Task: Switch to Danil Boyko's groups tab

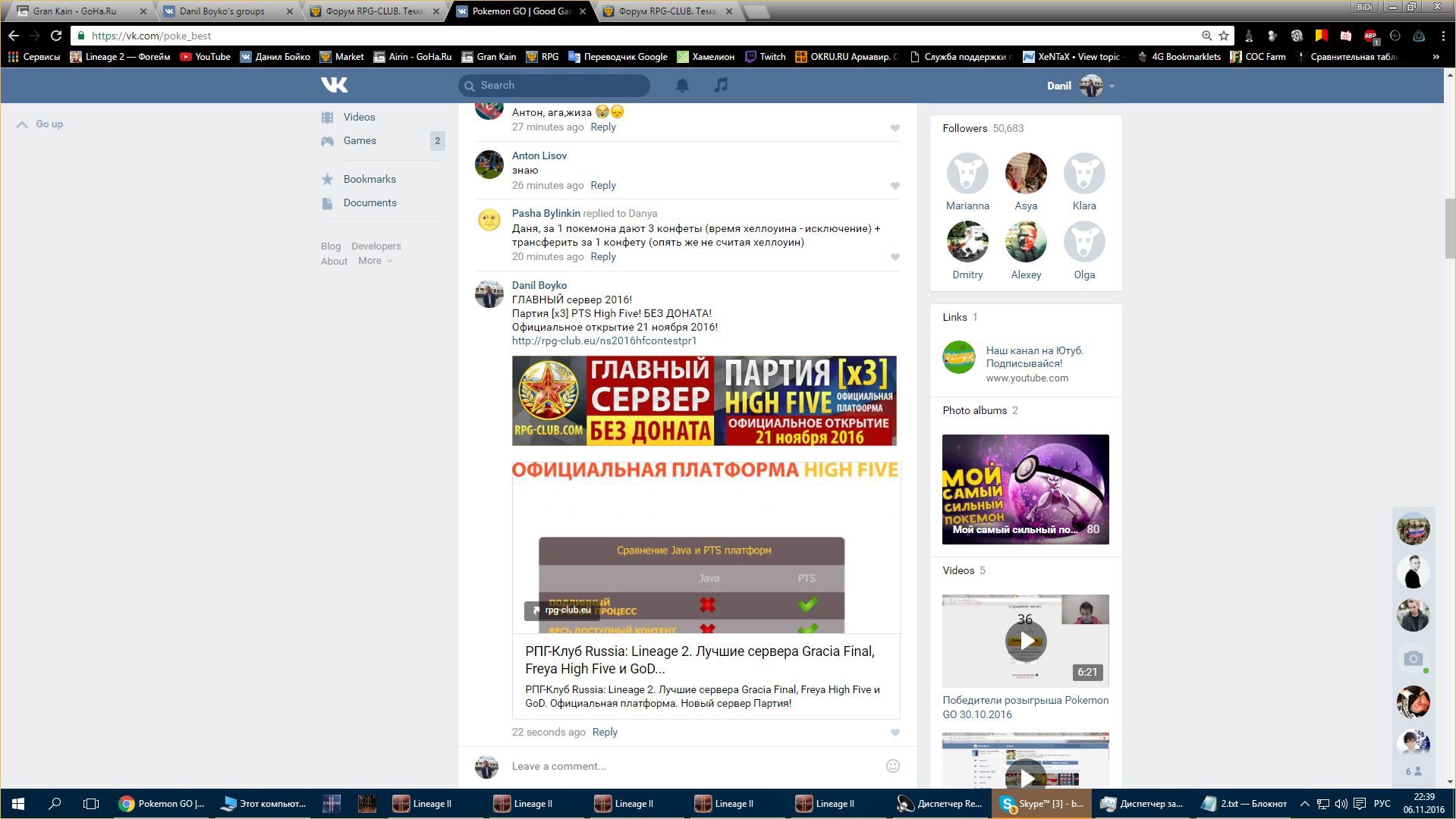Action: coord(224,11)
